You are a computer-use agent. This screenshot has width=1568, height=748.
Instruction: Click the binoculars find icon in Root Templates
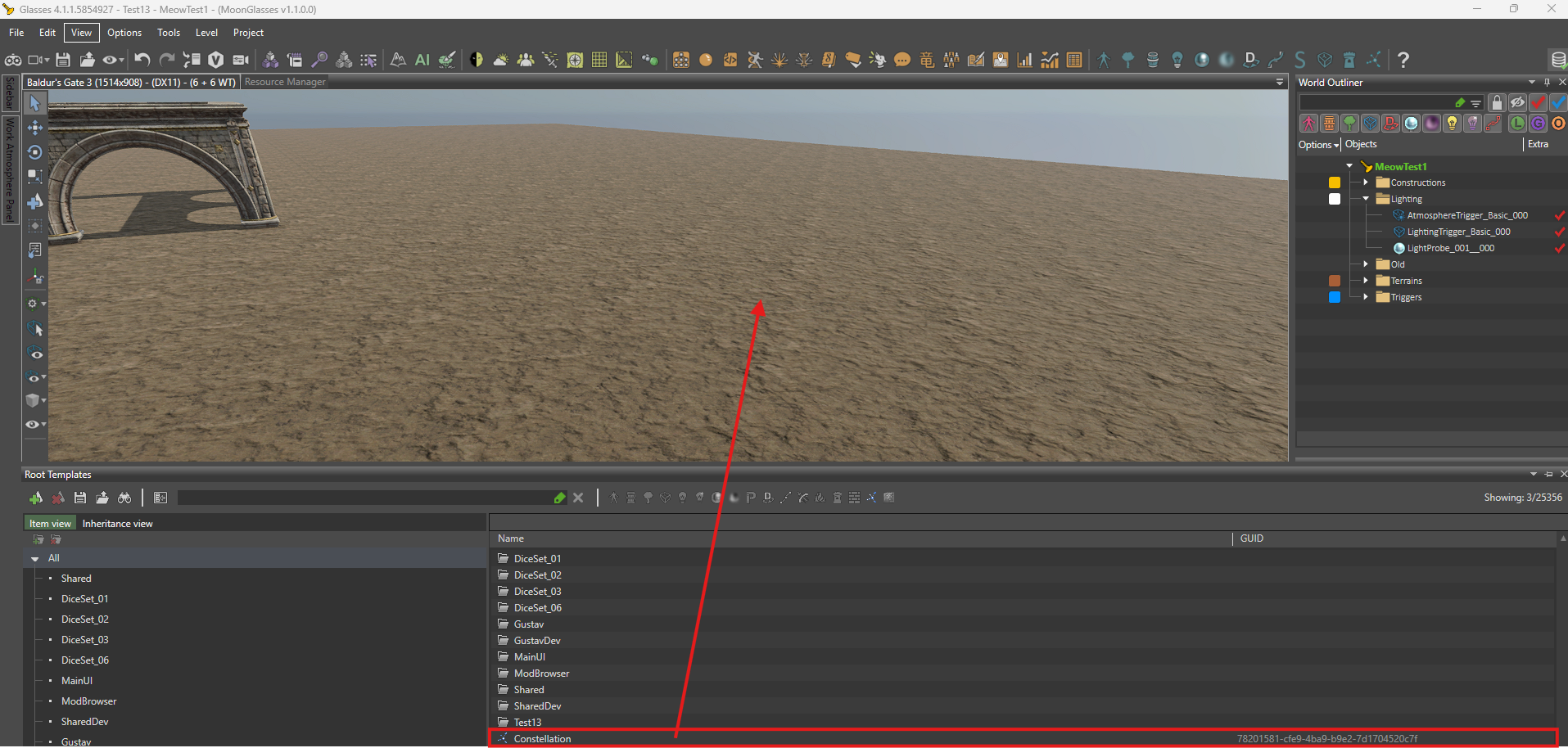124,498
